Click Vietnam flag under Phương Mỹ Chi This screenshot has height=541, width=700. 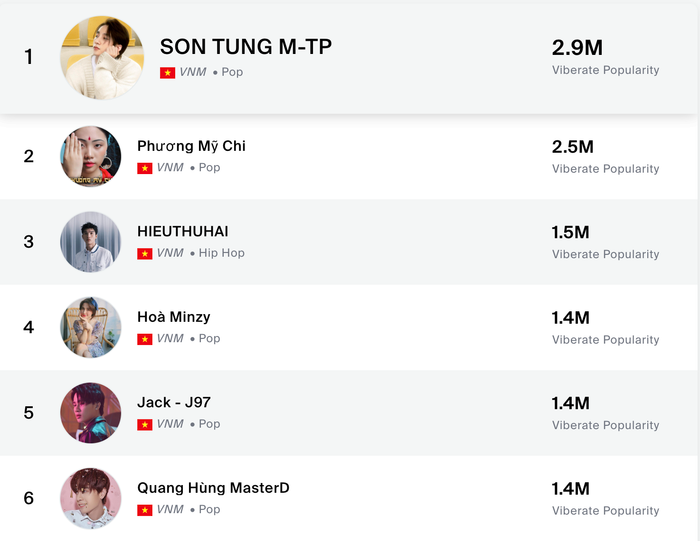pos(145,168)
